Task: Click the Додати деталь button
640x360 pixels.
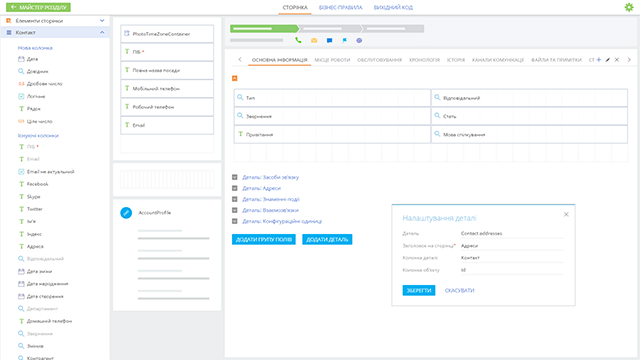Action: tap(327, 239)
